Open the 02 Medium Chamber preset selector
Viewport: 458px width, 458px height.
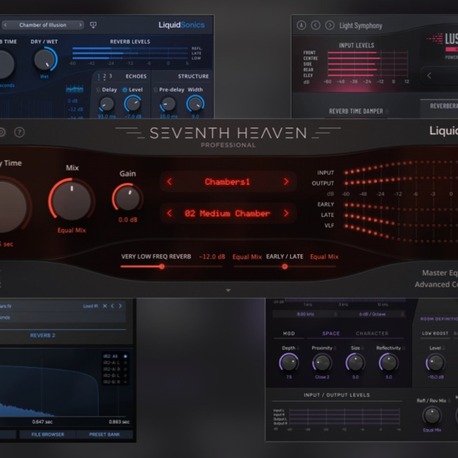pyautogui.click(x=227, y=213)
